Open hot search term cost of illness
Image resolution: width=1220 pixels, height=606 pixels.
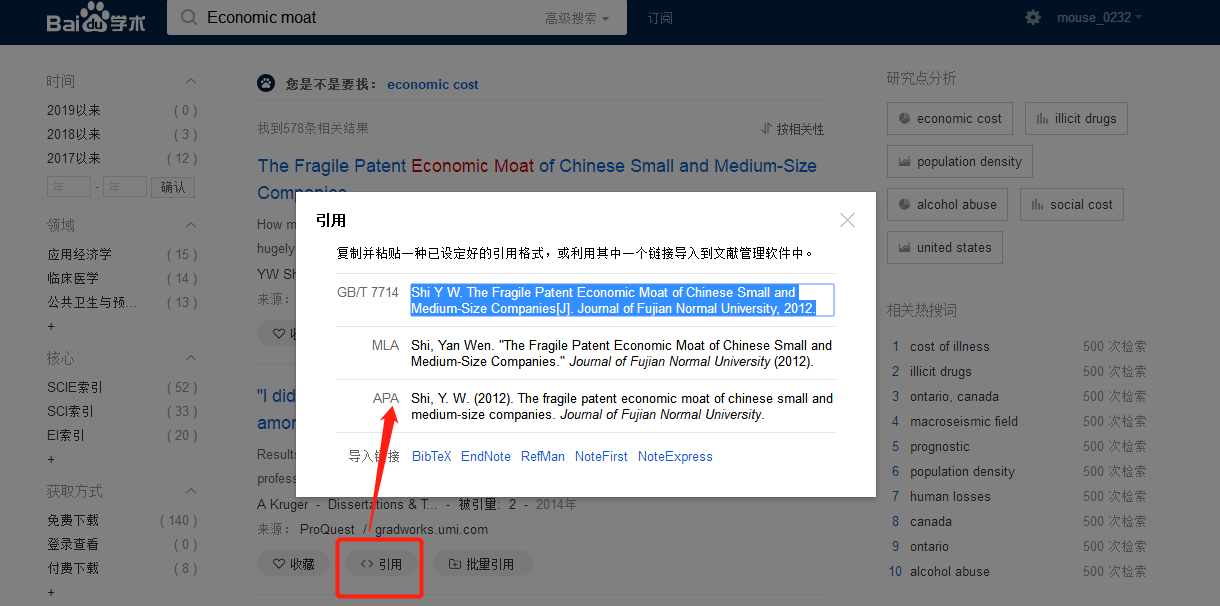click(x=950, y=346)
